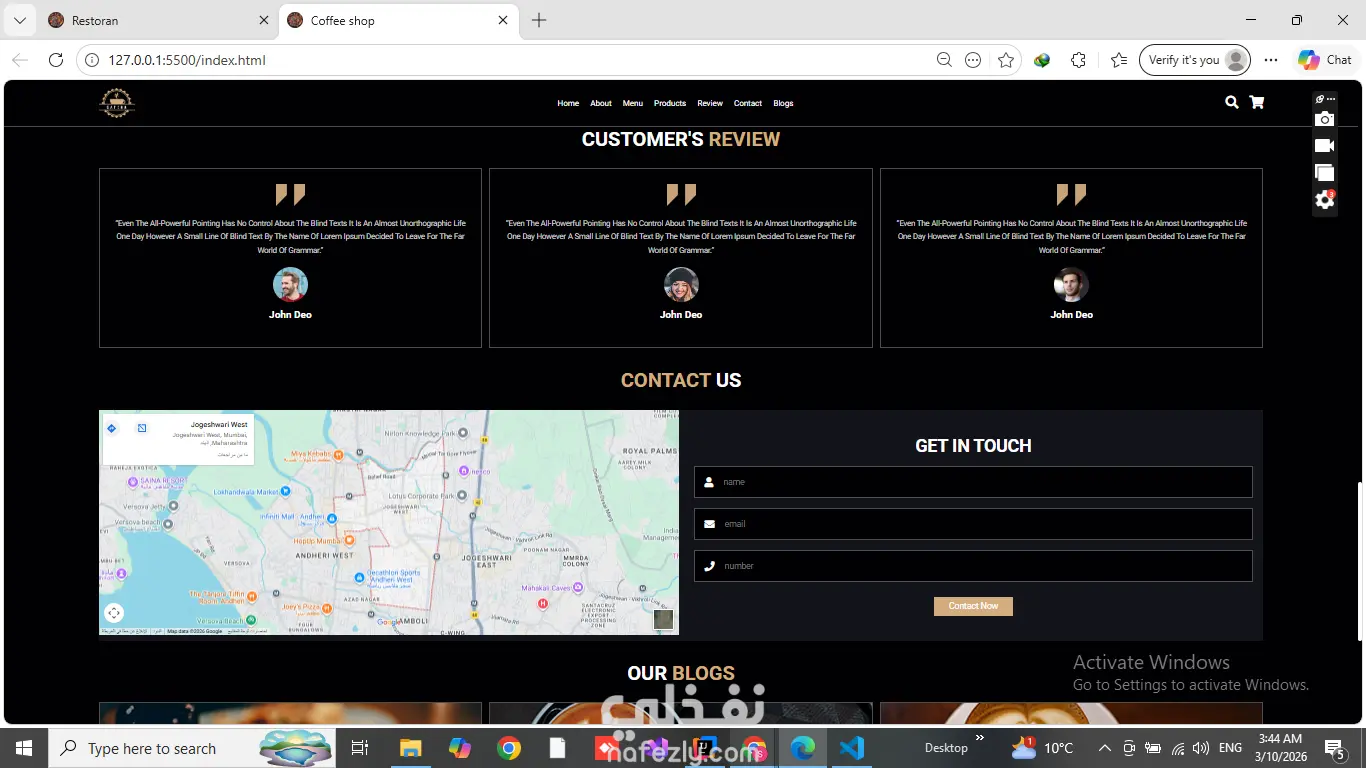Click the stacked windows gallery icon

coord(1324,173)
